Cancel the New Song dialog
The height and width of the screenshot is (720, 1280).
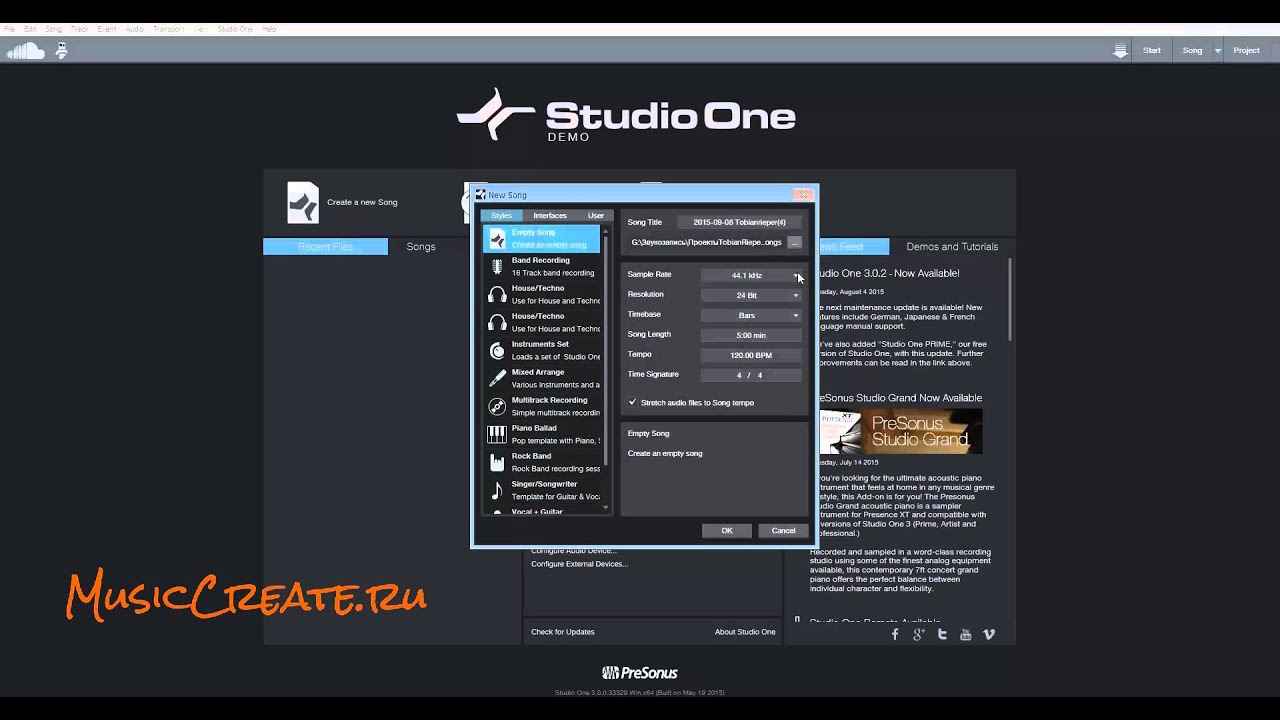click(x=783, y=531)
